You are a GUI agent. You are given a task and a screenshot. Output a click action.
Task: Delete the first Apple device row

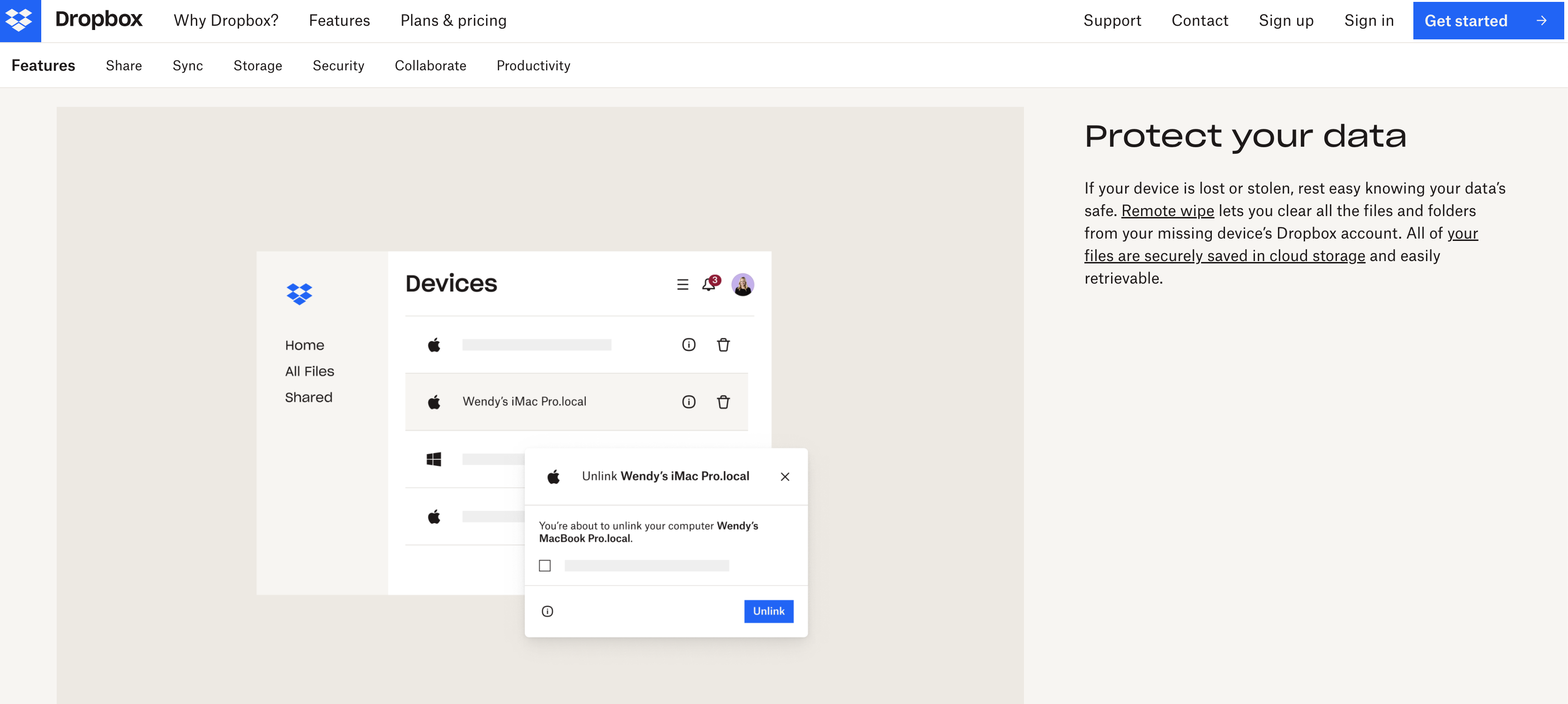point(723,345)
